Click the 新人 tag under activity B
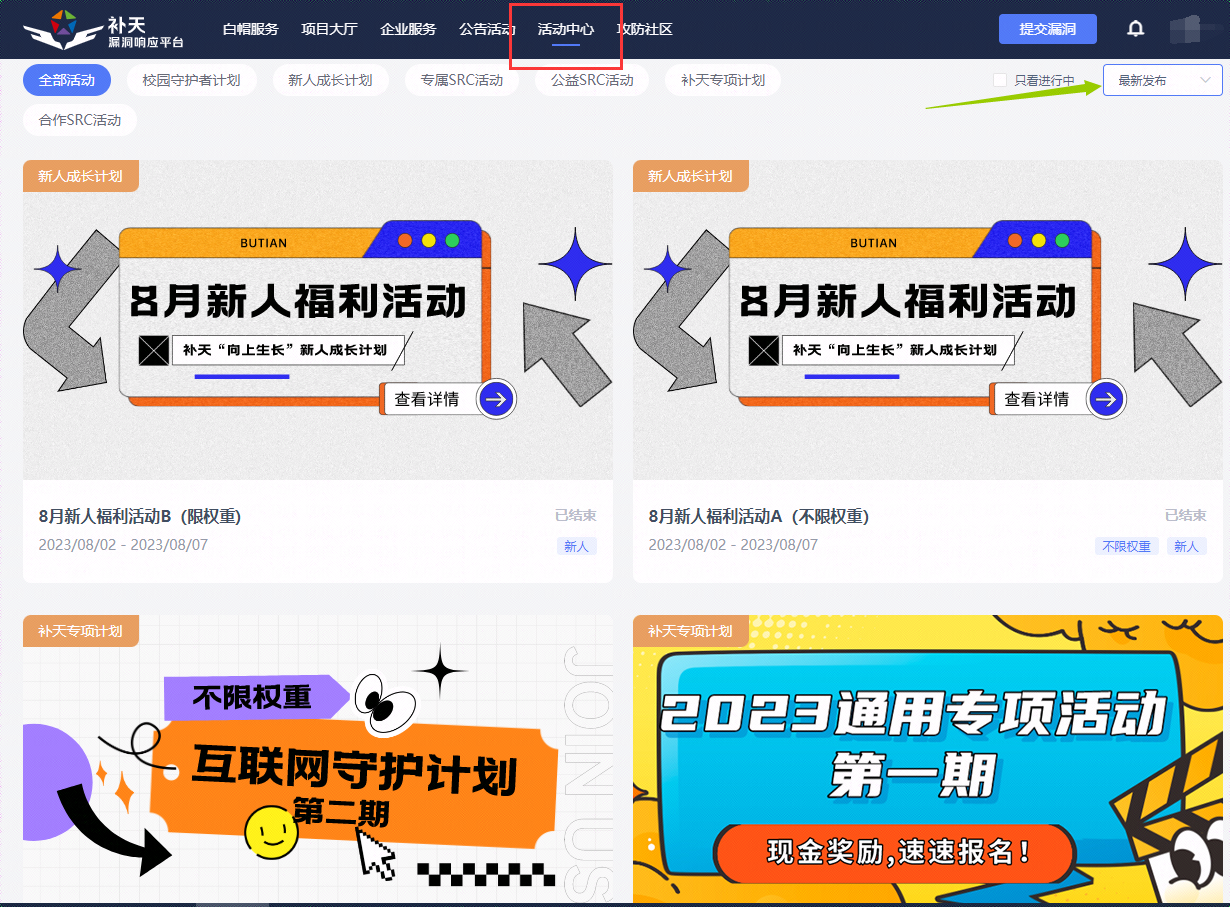 pyautogui.click(x=576, y=546)
